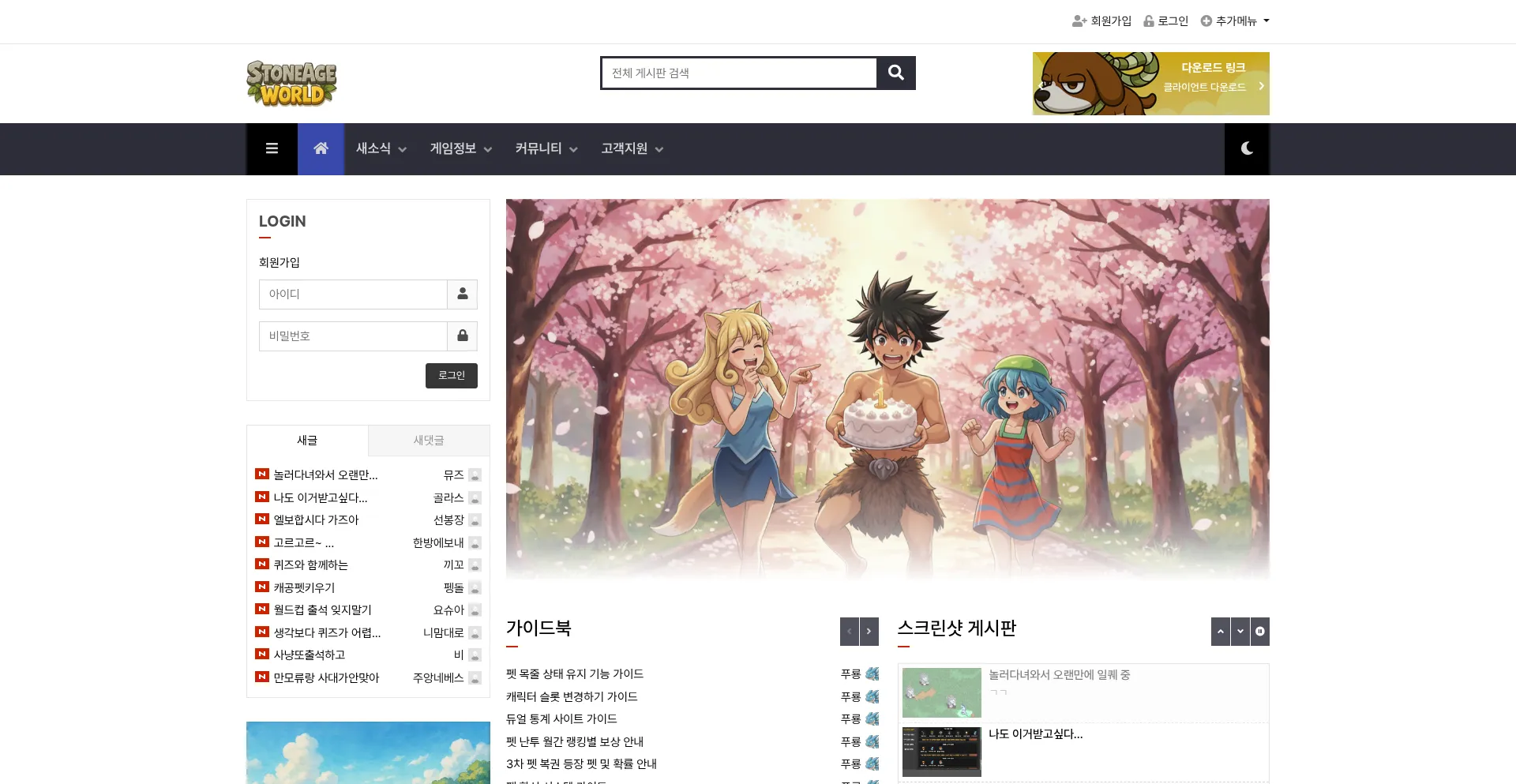Click the user icon beside the 아이디 field

[x=463, y=294]
